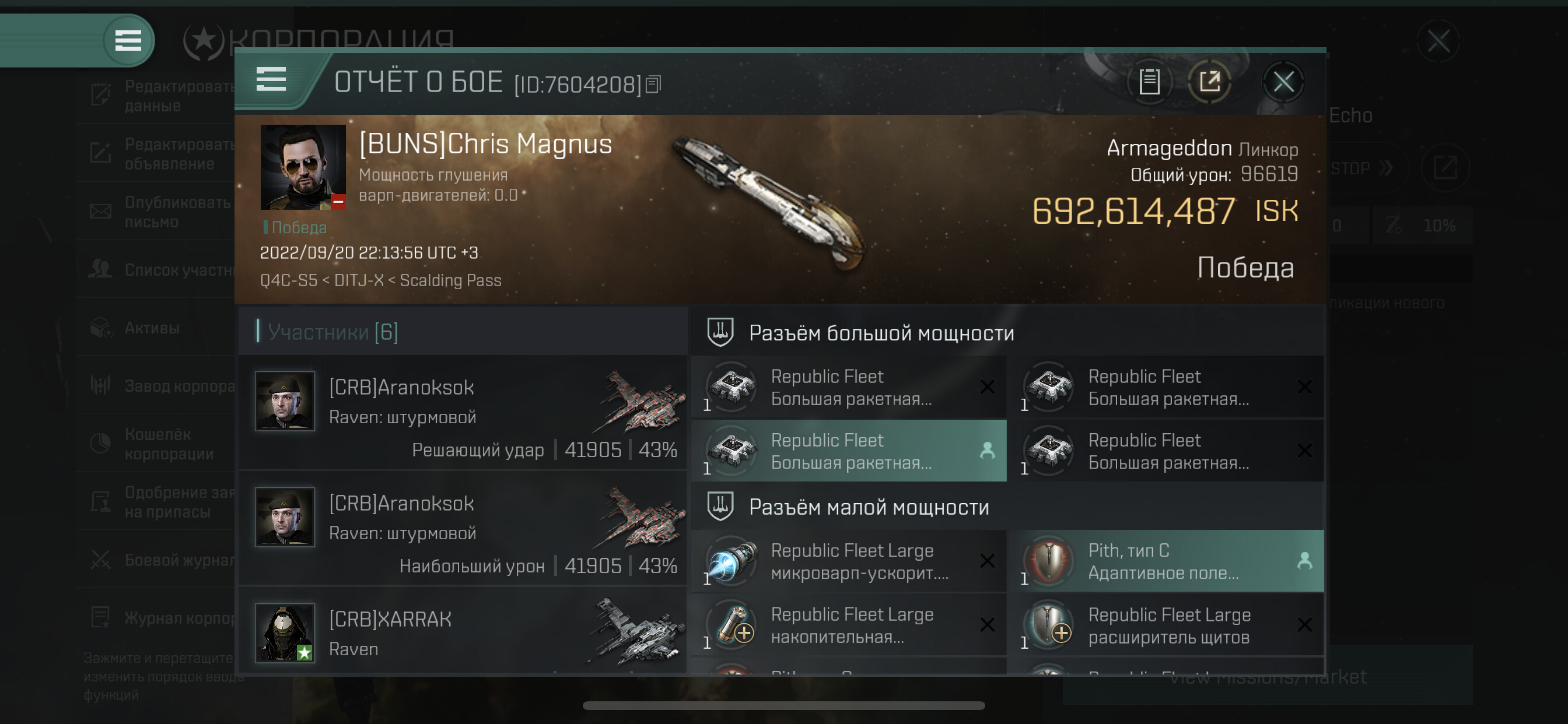
Task: Select the Pith type C adaptive field icon
Action: click(x=1049, y=560)
